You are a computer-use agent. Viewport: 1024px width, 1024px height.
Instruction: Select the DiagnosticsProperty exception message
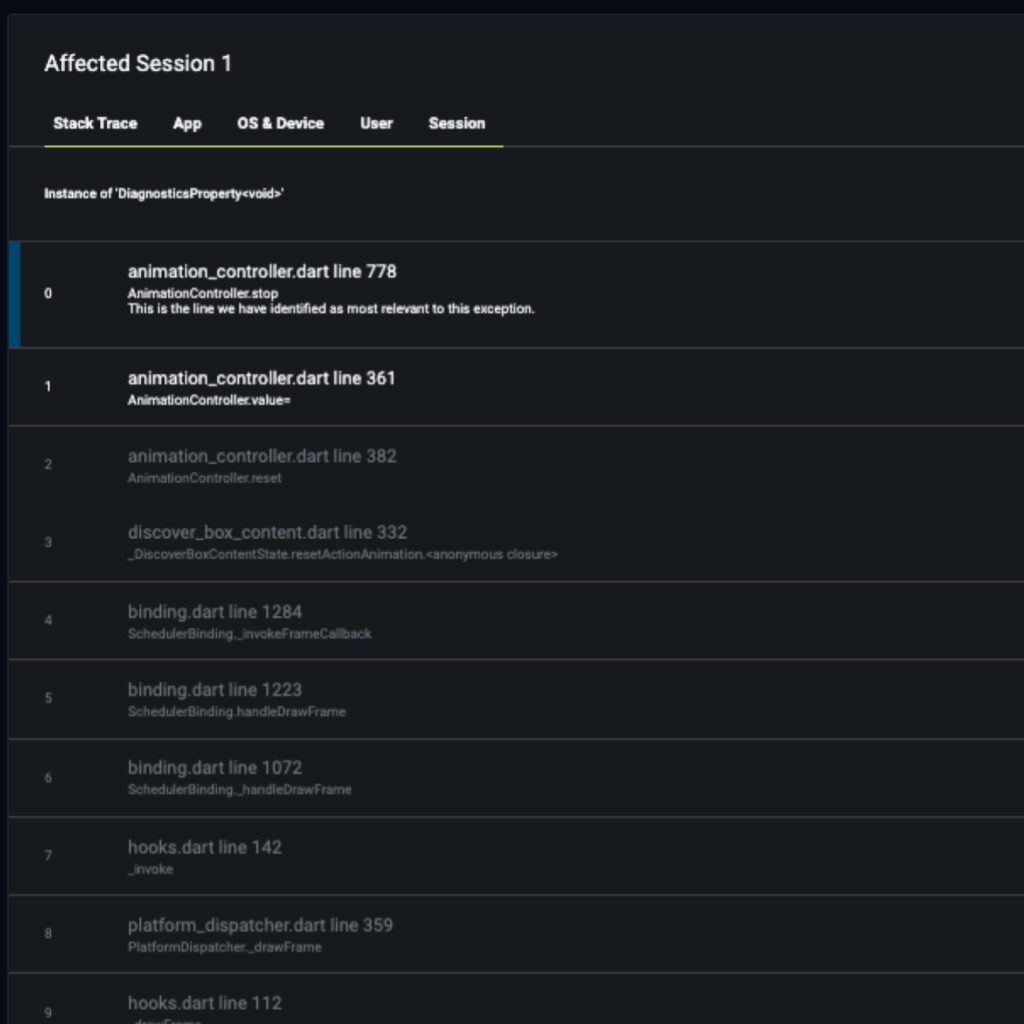pyautogui.click(x=164, y=193)
